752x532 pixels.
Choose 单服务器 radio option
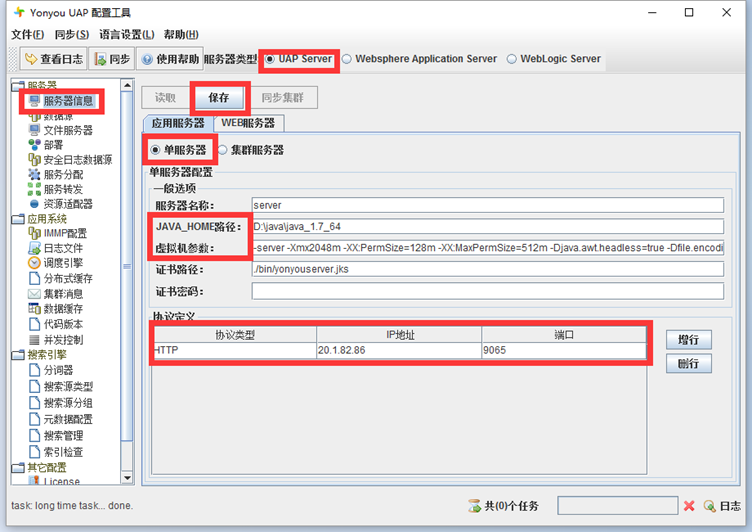(x=155, y=150)
